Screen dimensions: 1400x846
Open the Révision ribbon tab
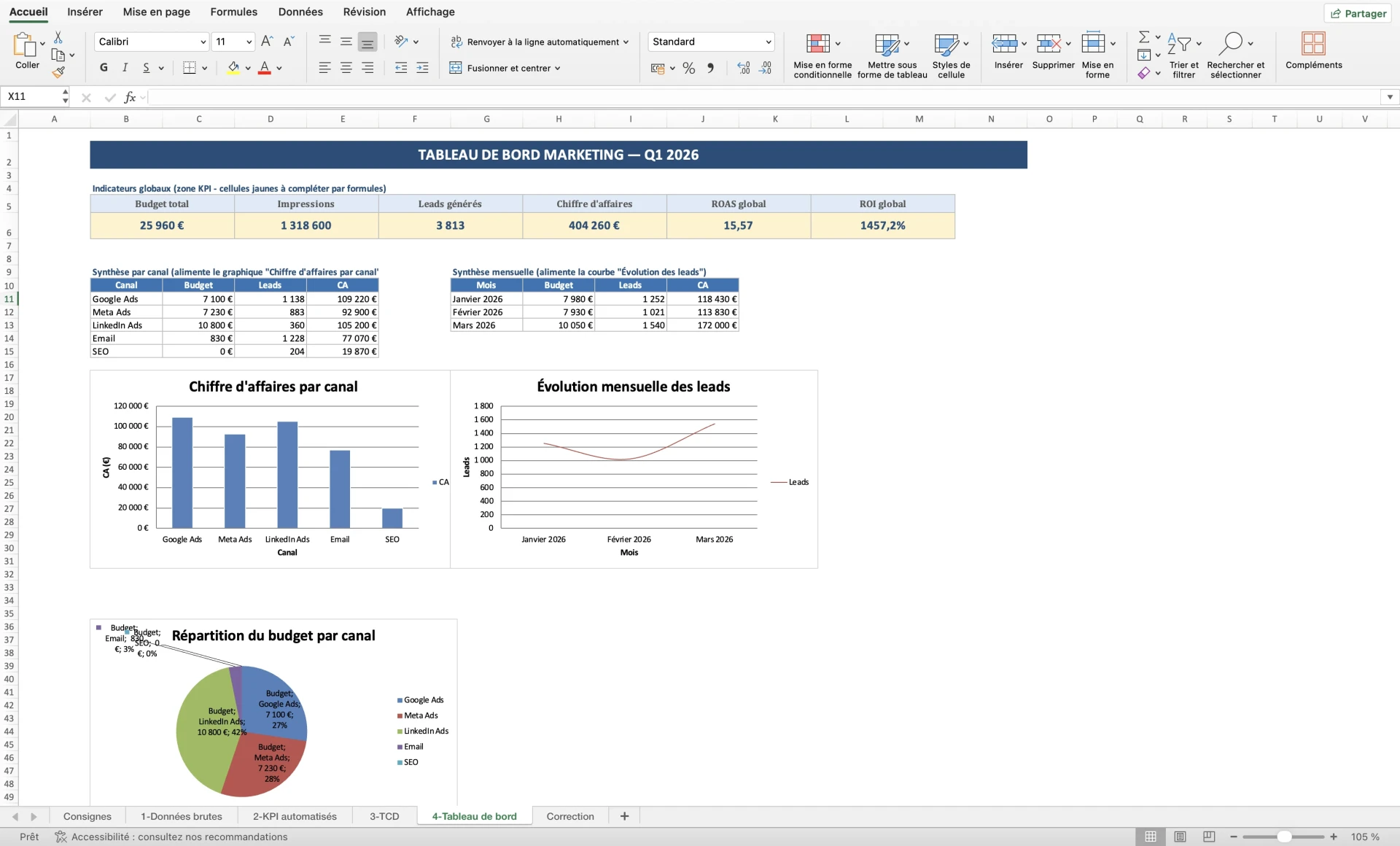point(365,12)
